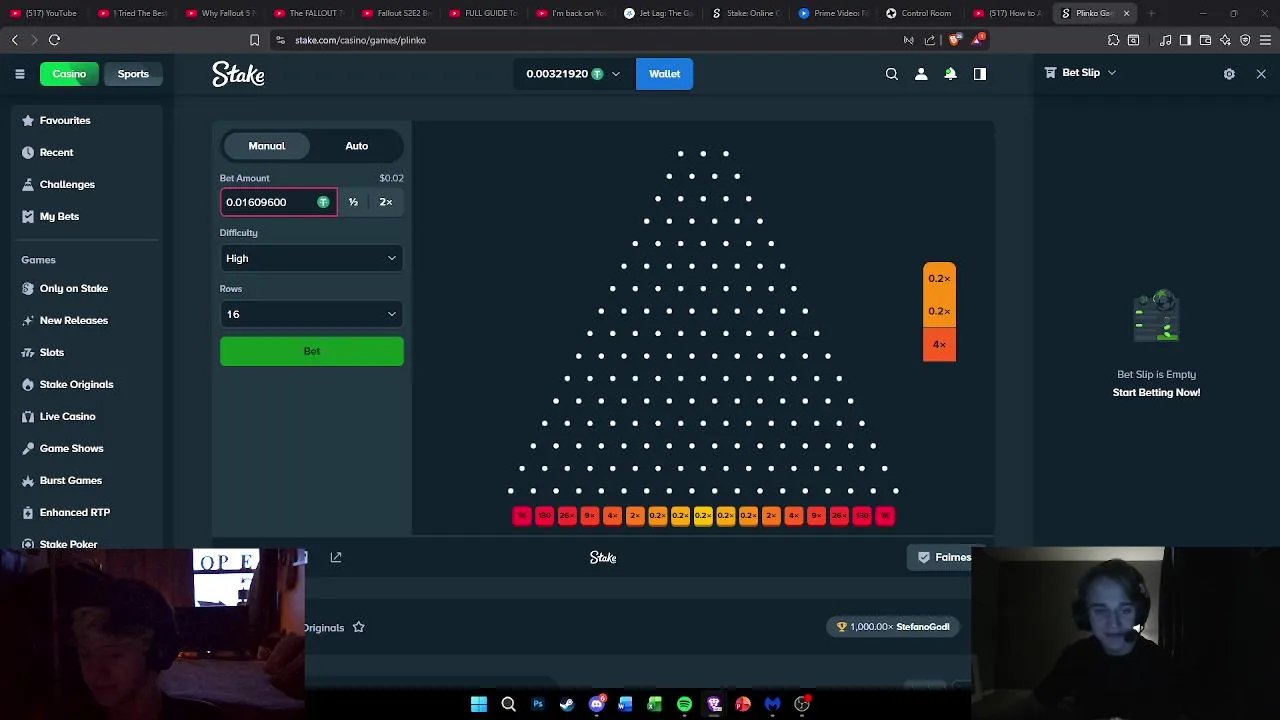Screen dimensions: 1280x720
Task: Expand the Bet Slip dropdown
Action: [x=1111, y=73]
